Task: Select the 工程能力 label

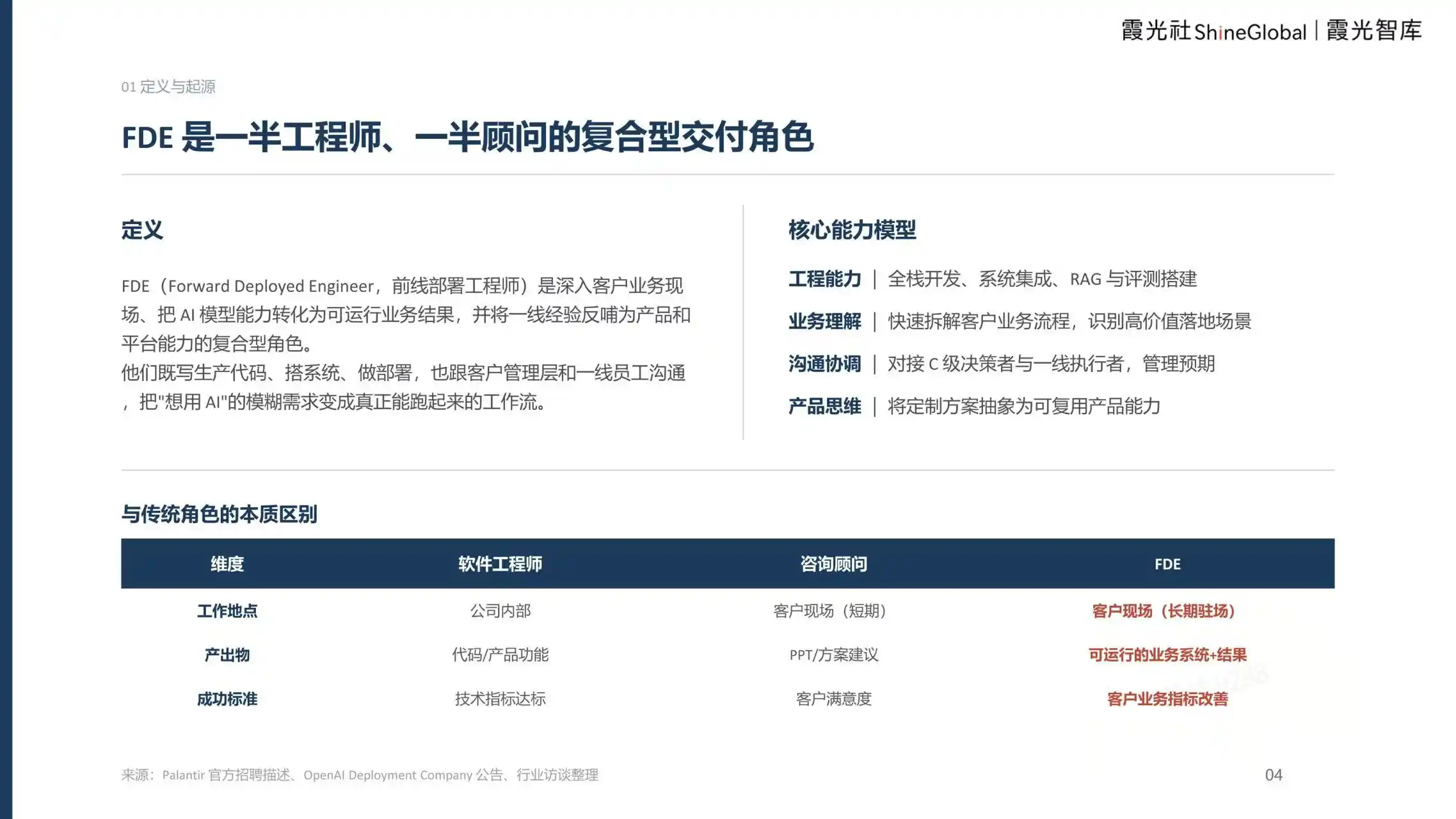Action: [824, 279]
